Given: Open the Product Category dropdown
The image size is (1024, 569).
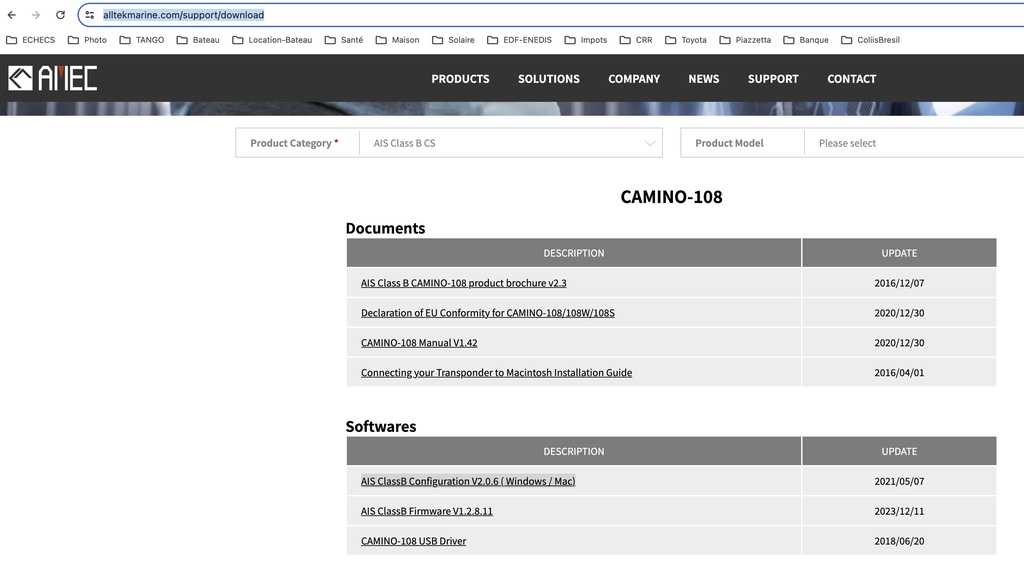Looking at the screenshot, I should [x=511, y=143].
